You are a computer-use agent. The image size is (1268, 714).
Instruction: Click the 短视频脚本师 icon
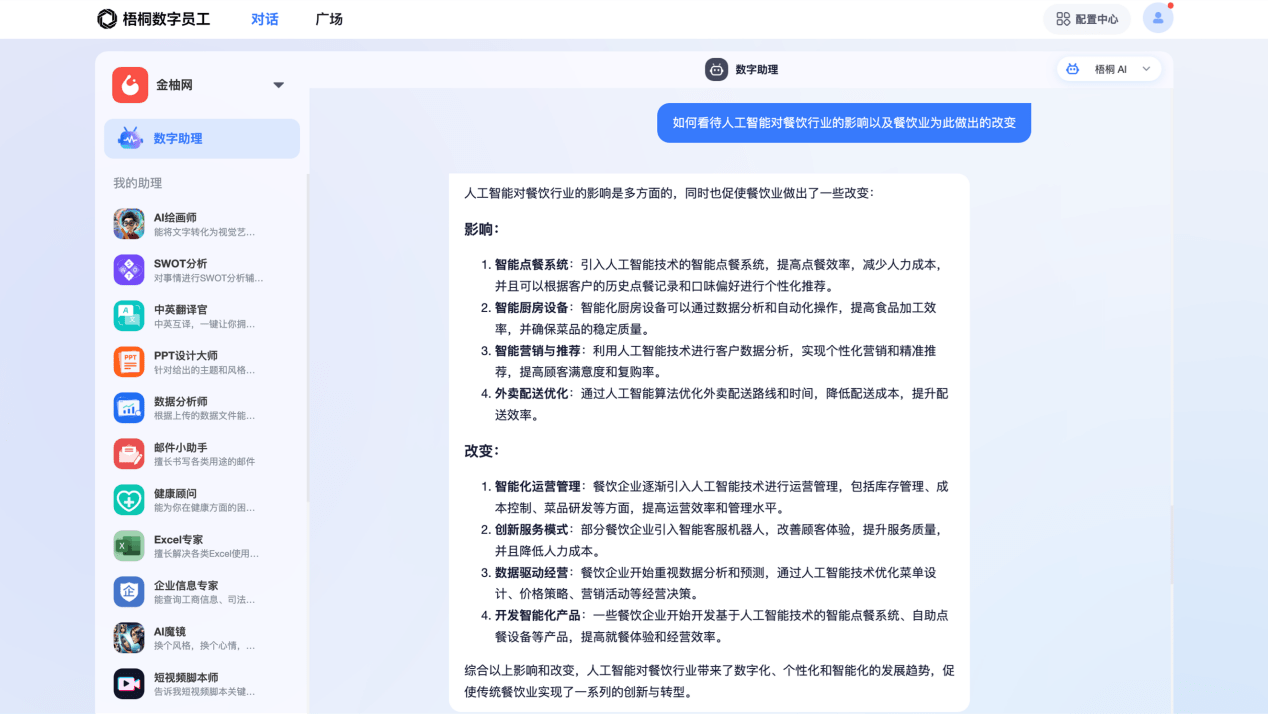point(129,683)
